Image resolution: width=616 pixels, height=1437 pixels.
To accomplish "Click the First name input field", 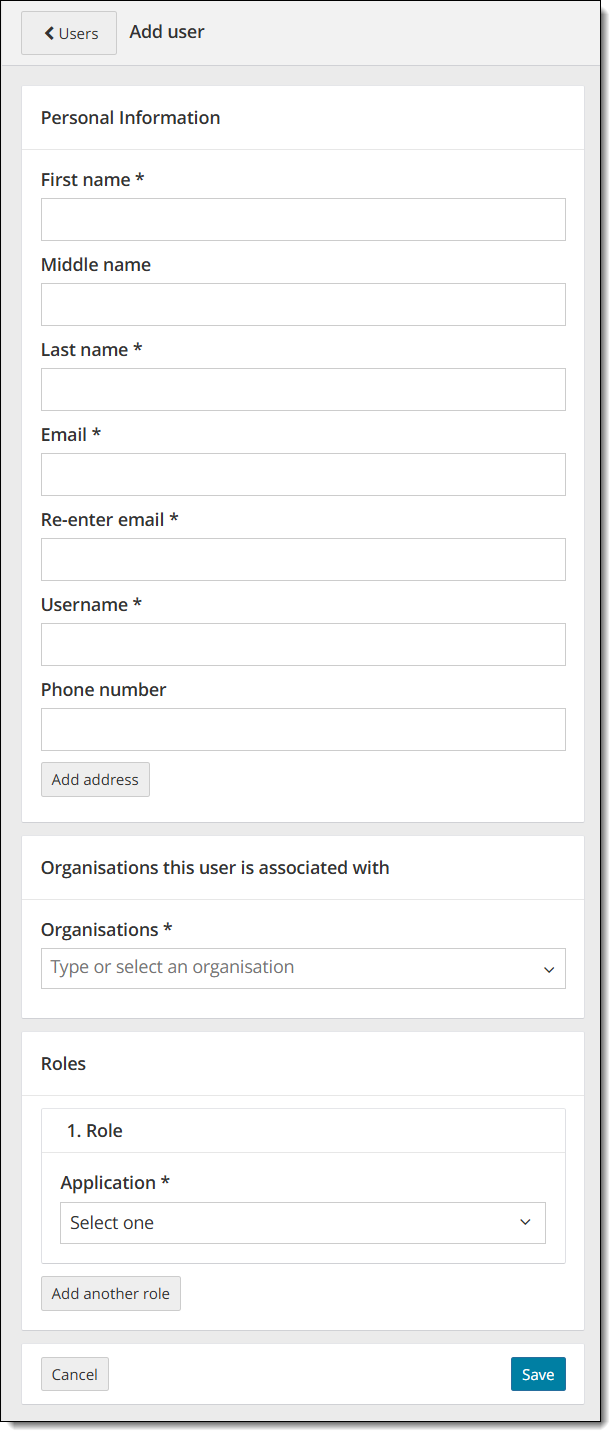I will 303,219.
